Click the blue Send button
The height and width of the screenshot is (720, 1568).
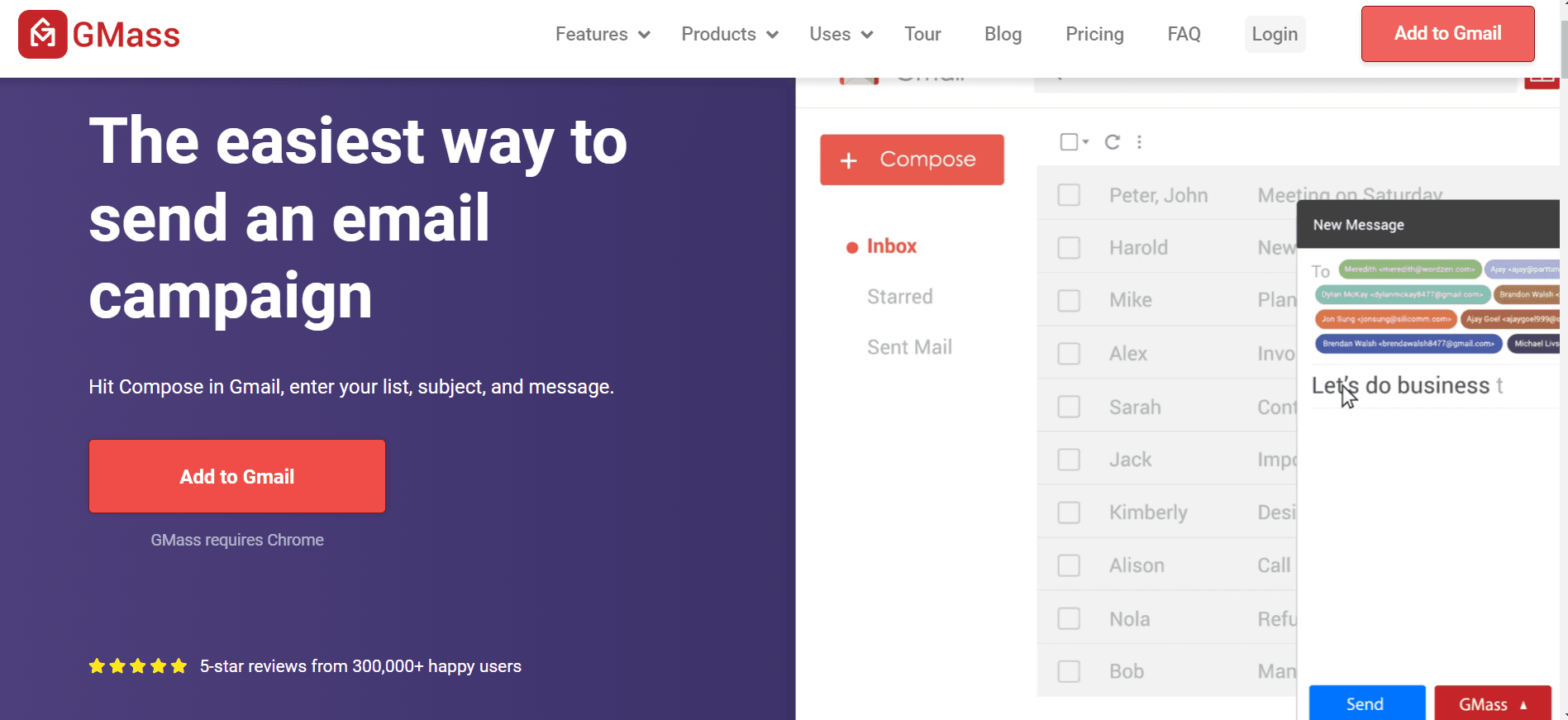click(1366, 703)
